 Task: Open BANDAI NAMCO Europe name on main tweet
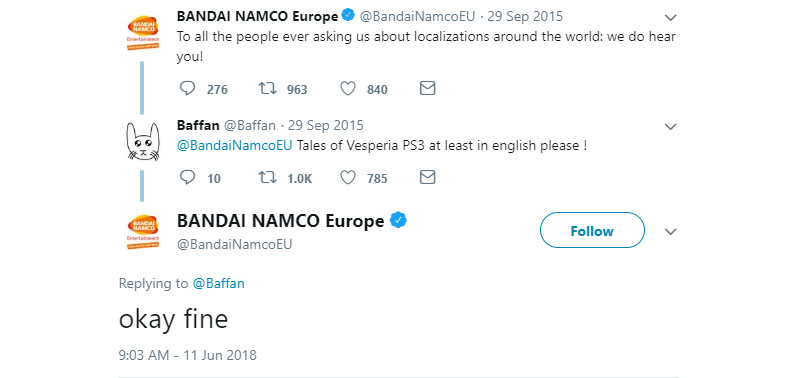[280, 221]
